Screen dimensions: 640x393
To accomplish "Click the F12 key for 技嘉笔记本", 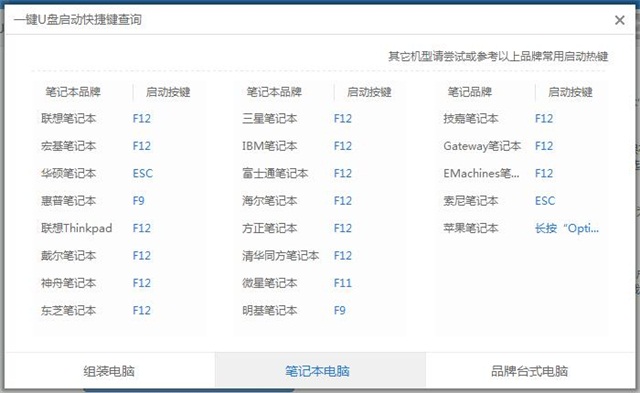I will click(x=544, y=118).
